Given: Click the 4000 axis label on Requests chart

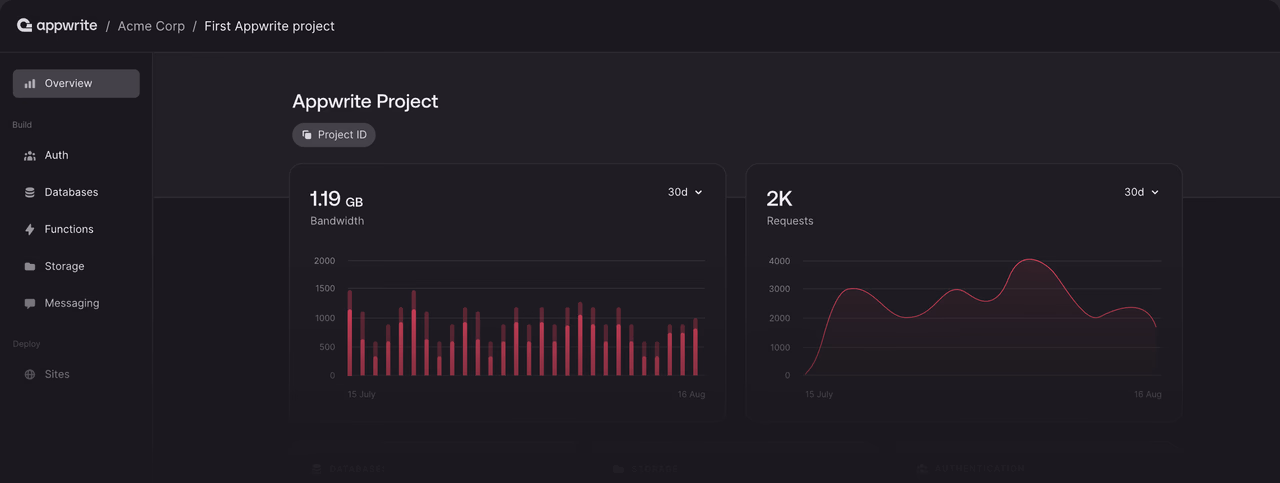Looking at the screenshot, I should (x=780, y=261).
